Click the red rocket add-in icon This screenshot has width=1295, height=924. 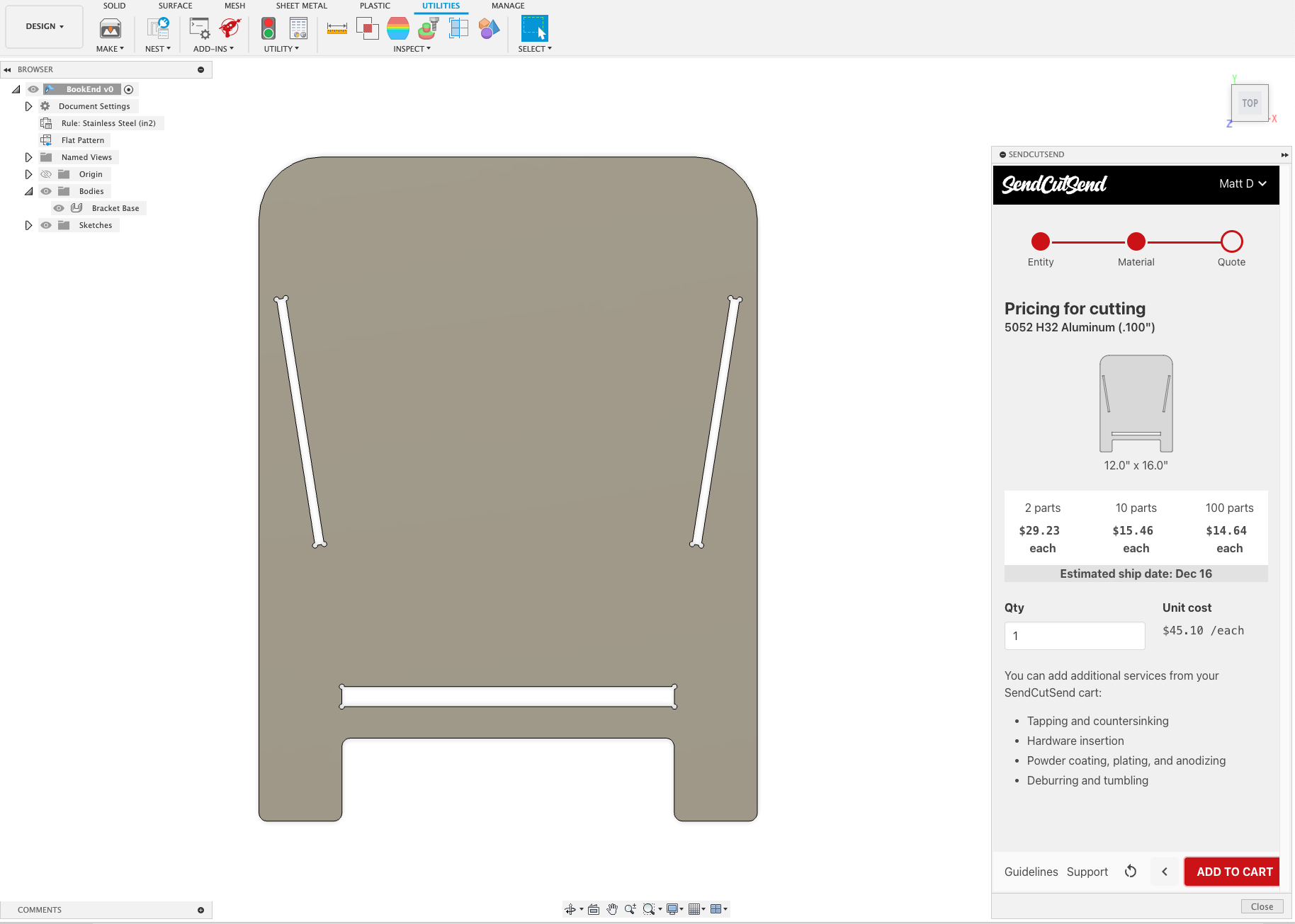click(x=230, y=28)
